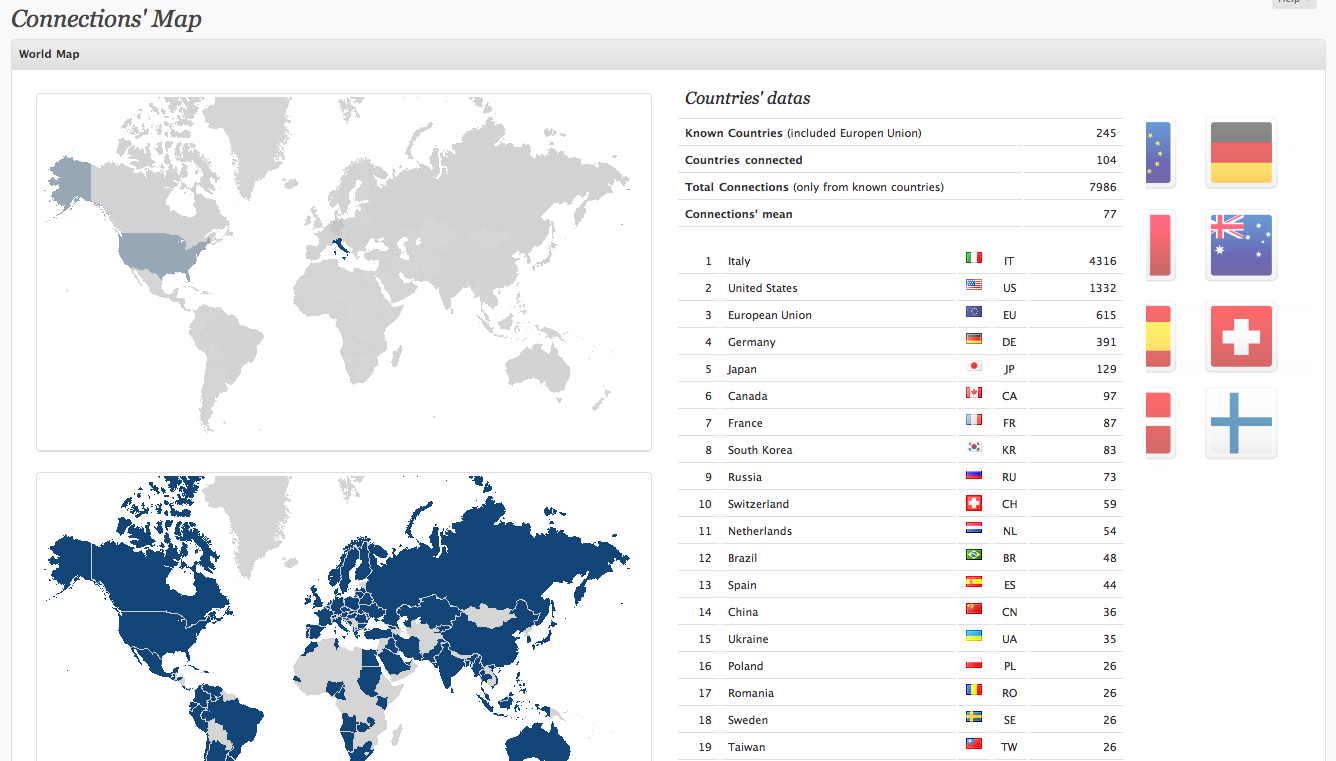The image size is (1336, 761).
Task: Click the large Switzerland flag tile
Action: coord(1241,337)
